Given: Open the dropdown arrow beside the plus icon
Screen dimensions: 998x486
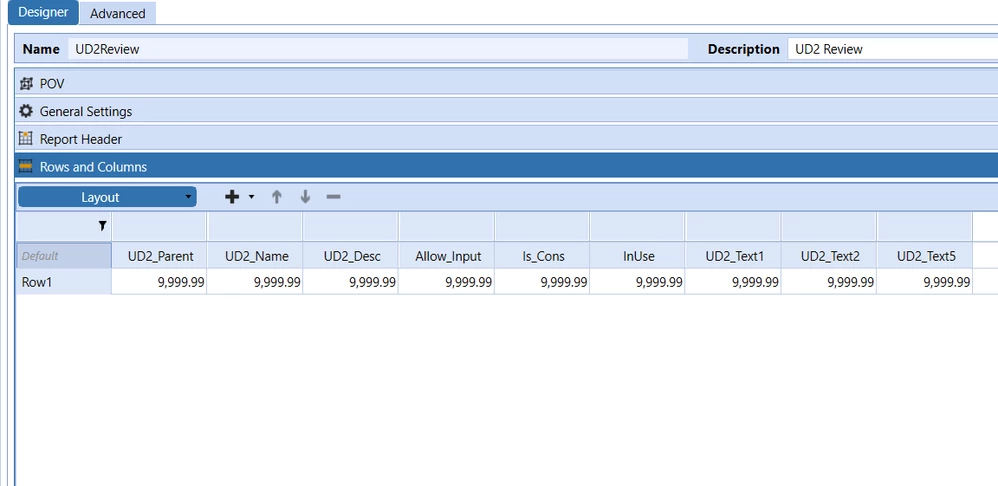Looking at the screenshot, I should [251, 197].
